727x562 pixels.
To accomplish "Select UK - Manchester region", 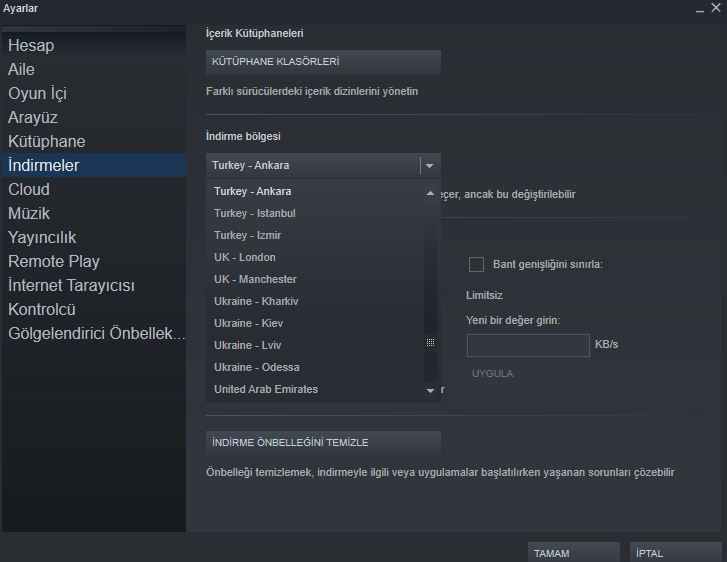I will tap(315, 279).
